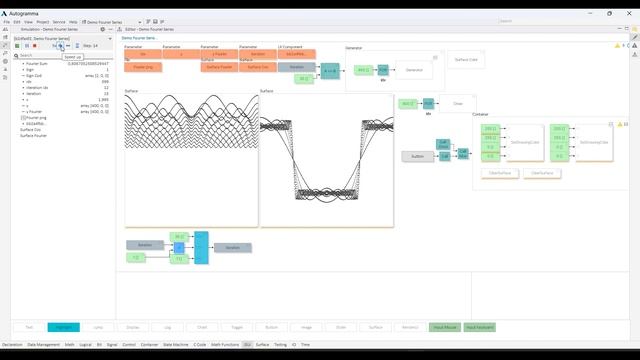Image resolution: width=640 pixels, height=360 pixels.
Task: Select the Surface Cos tree item
Action: [x=31, y=130]
